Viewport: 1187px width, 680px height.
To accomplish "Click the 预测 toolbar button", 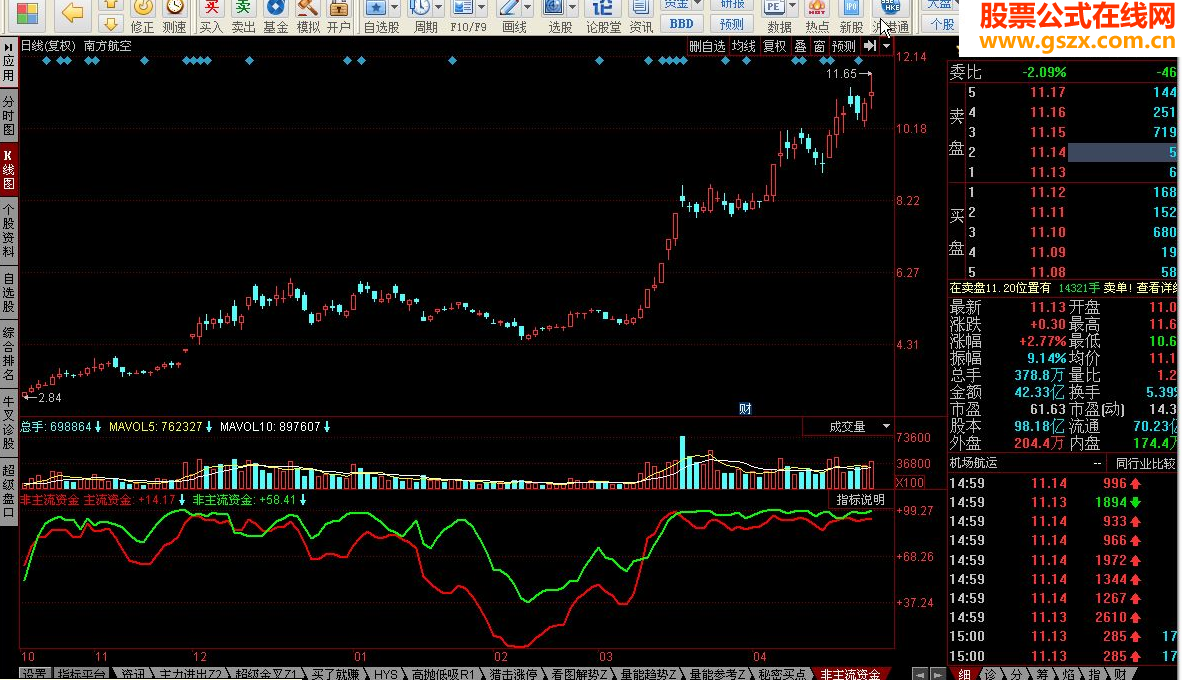I will pyautogui.click(x=731, y=24).
